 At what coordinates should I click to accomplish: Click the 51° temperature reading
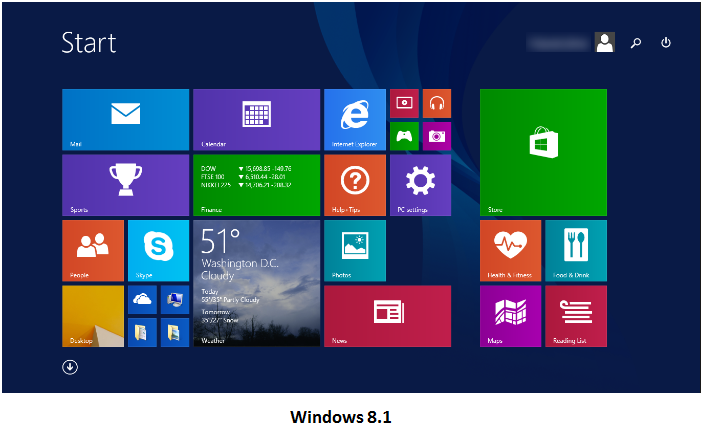(x=220, y=242)
